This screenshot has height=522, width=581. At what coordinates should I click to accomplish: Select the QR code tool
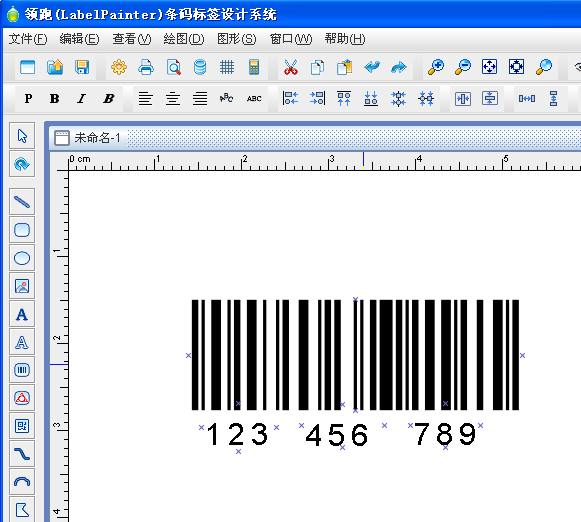(x=22, y=426)
